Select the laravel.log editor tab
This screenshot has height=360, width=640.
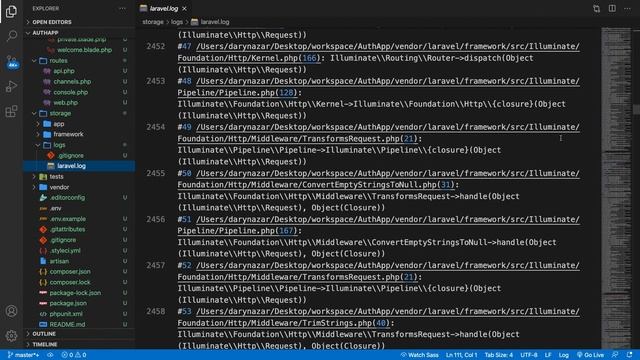click(x=164, y=9)
